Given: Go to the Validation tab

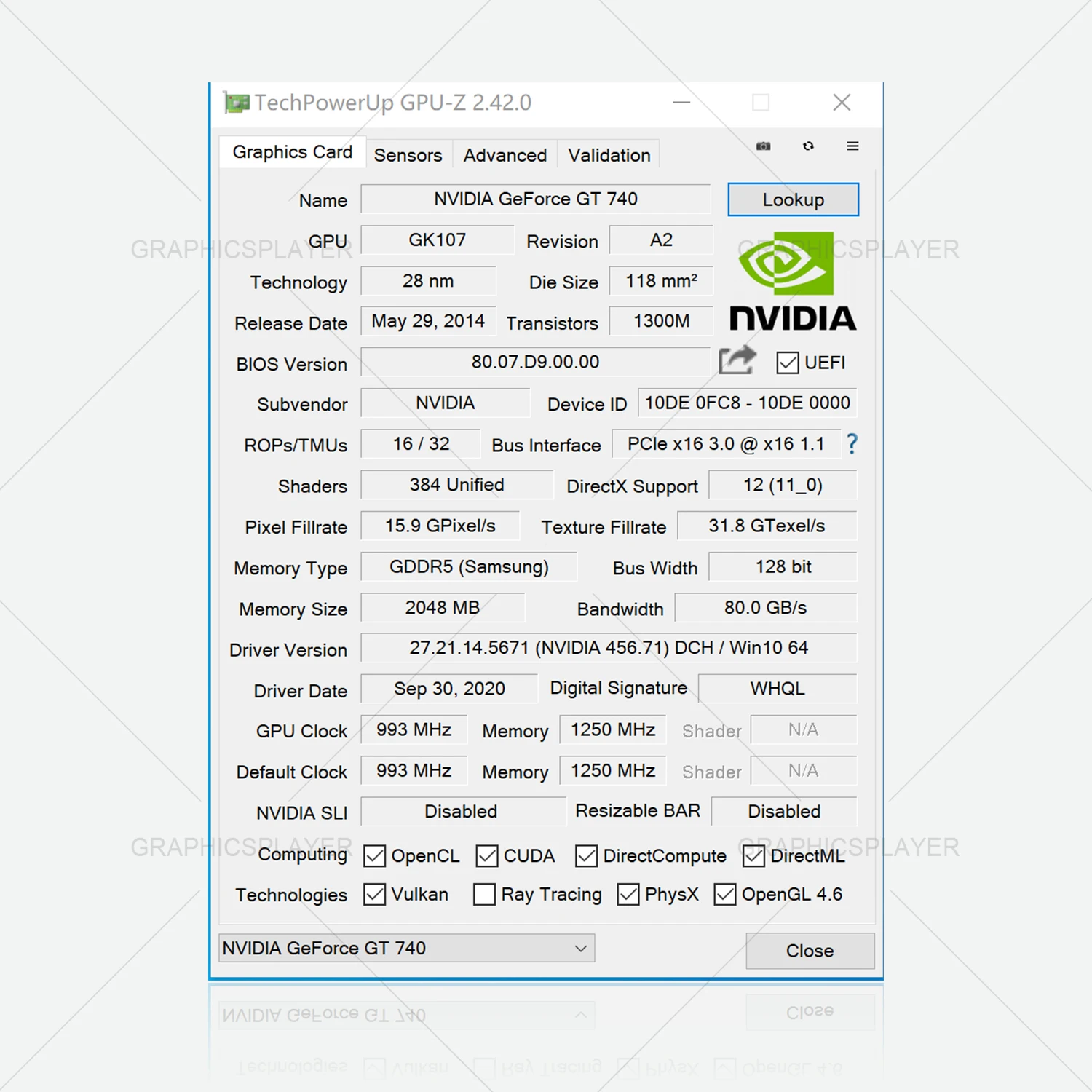Looking at the screenshot, I should [x=609, y=155].
